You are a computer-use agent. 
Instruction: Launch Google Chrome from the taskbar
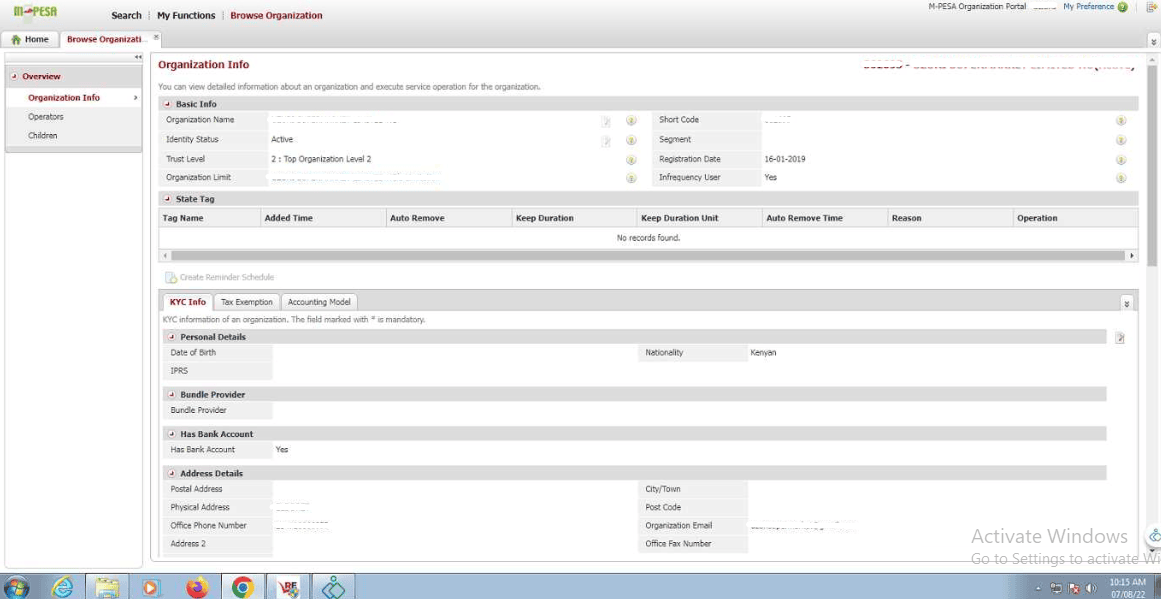click(x=242, y=587)
